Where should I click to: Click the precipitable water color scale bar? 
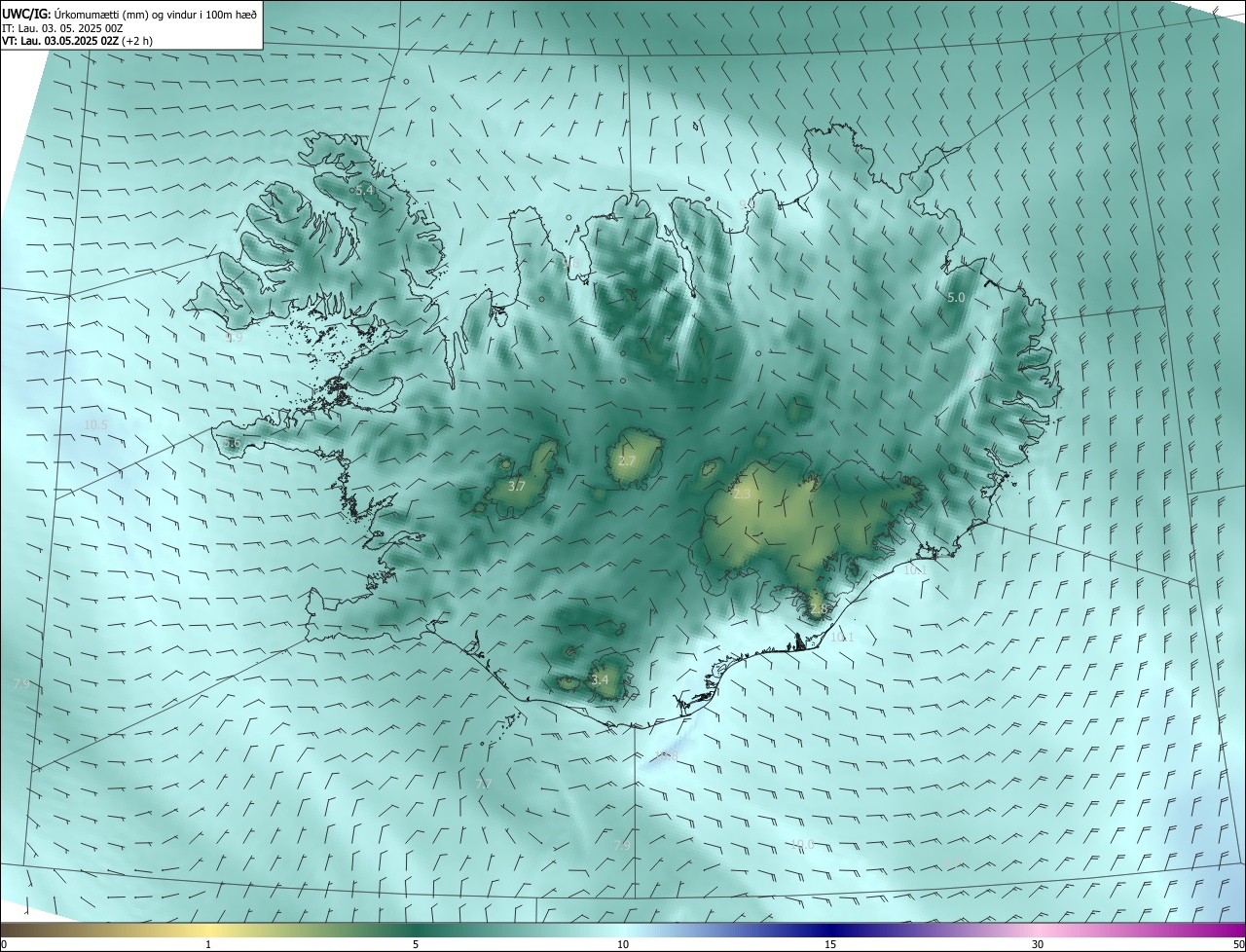point(623,931)
